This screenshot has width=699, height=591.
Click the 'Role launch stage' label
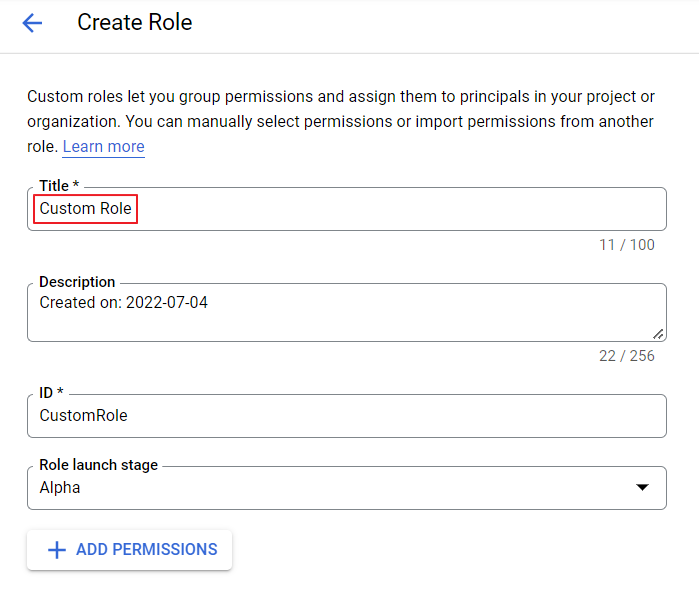pos(98,465)
